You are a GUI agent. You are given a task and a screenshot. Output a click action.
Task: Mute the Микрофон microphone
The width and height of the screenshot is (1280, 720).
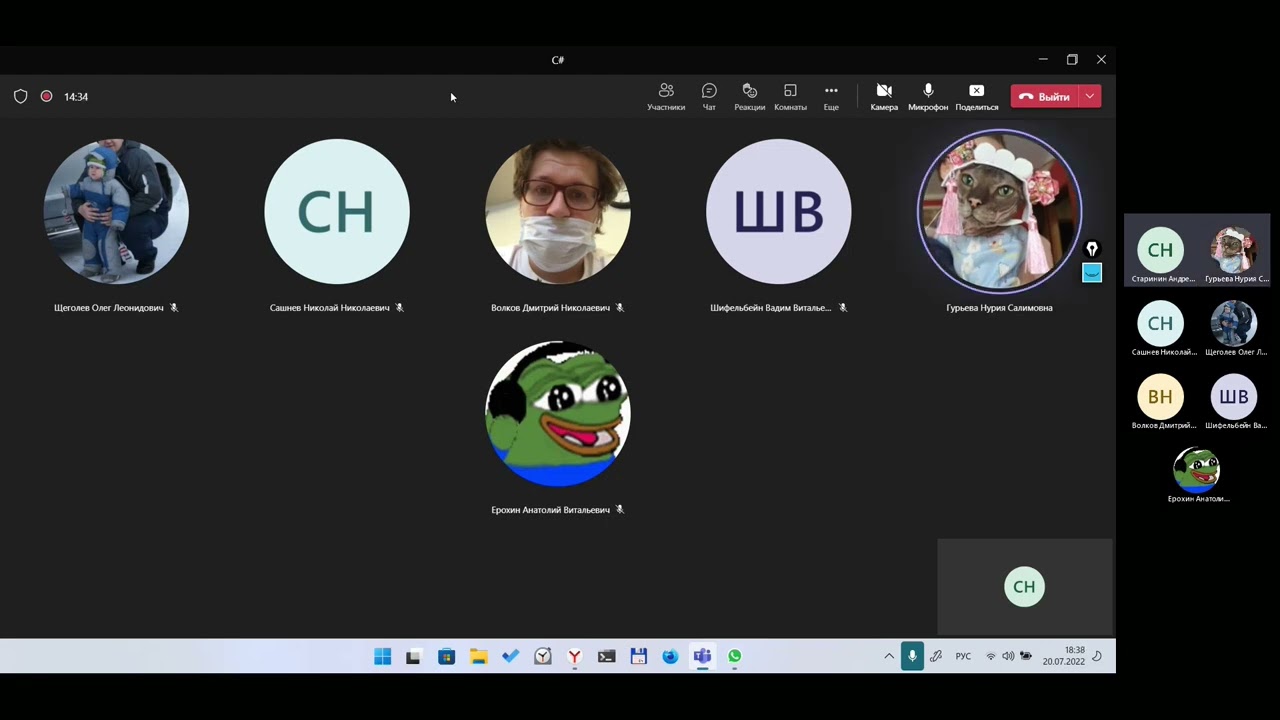coord(928,96)
